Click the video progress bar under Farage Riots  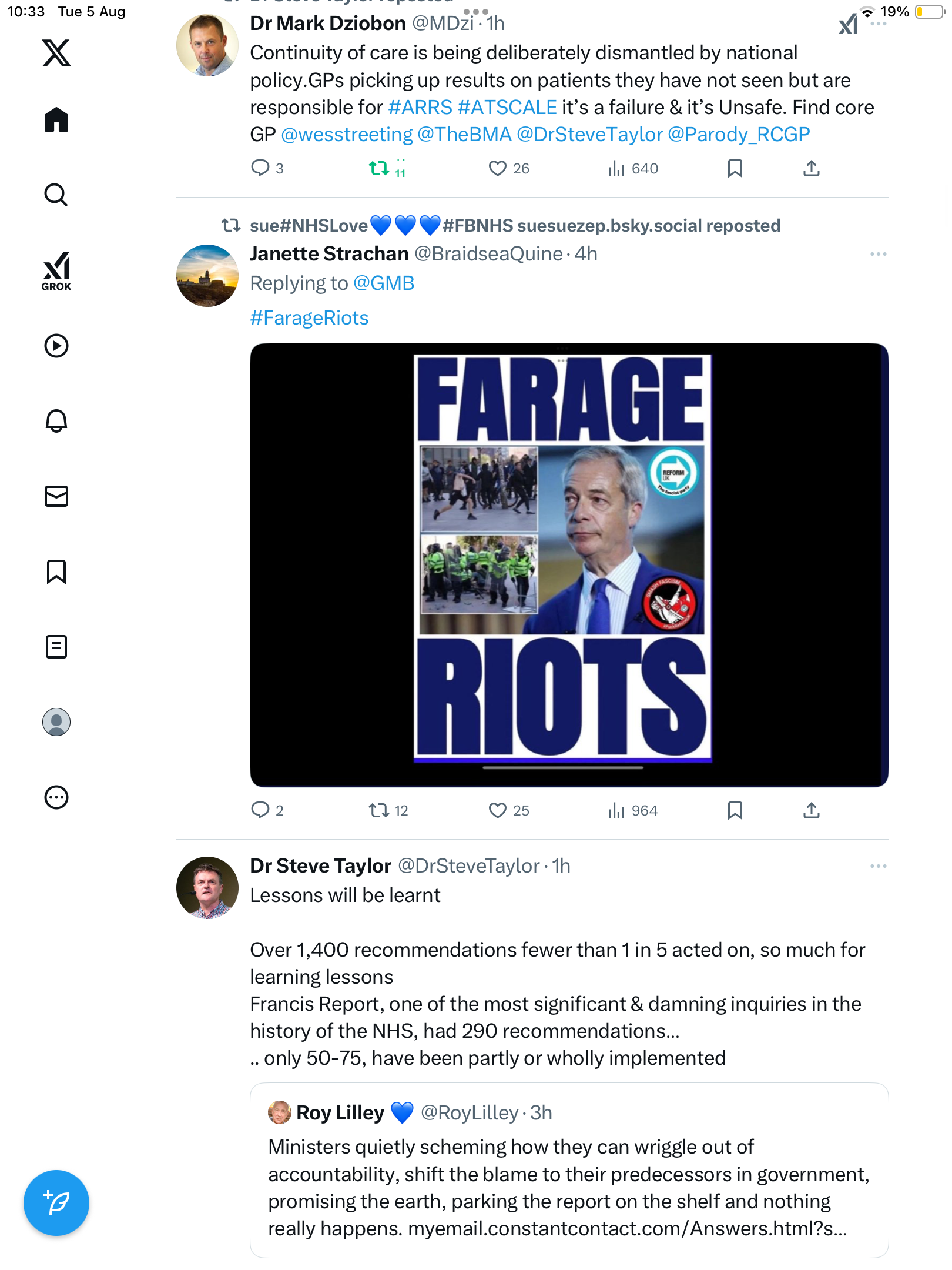click(562, 767)
